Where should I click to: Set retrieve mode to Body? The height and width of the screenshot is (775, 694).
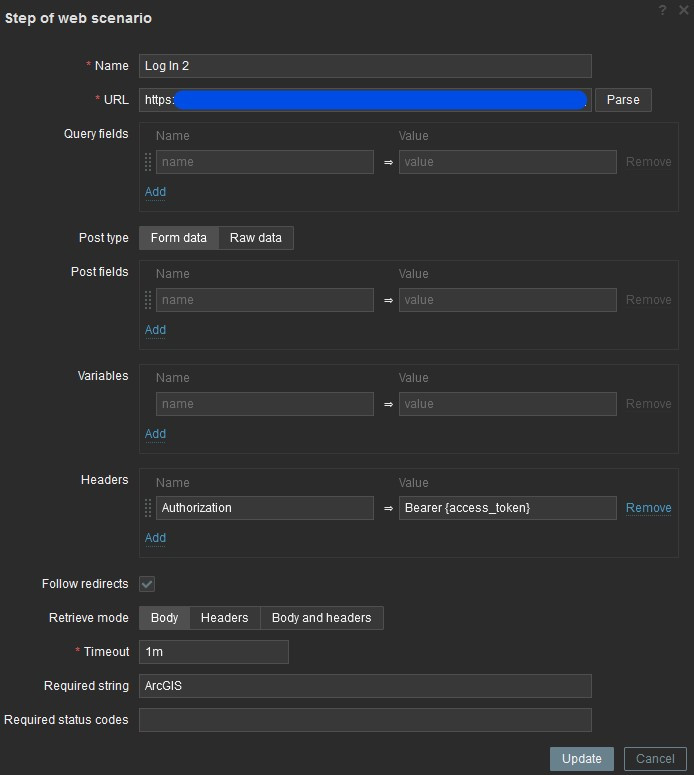click(x=164, y=618)
